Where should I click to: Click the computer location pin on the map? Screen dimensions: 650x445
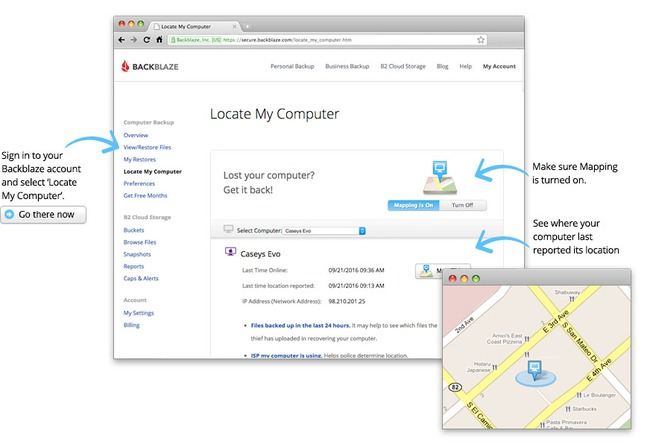(534, 370)
